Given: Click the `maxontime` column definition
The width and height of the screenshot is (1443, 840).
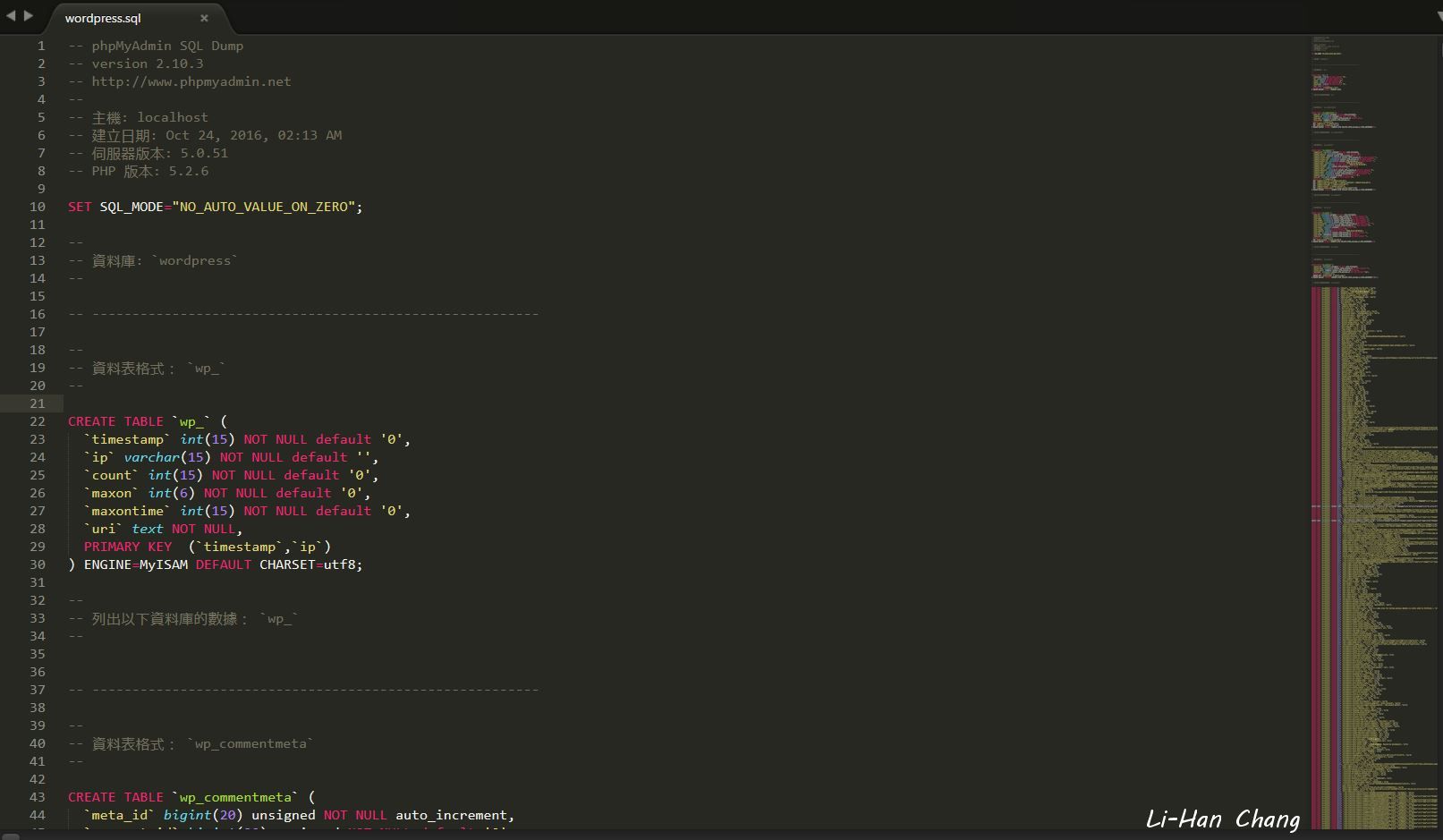Looking at the screenshot, I should coord(246,511).
